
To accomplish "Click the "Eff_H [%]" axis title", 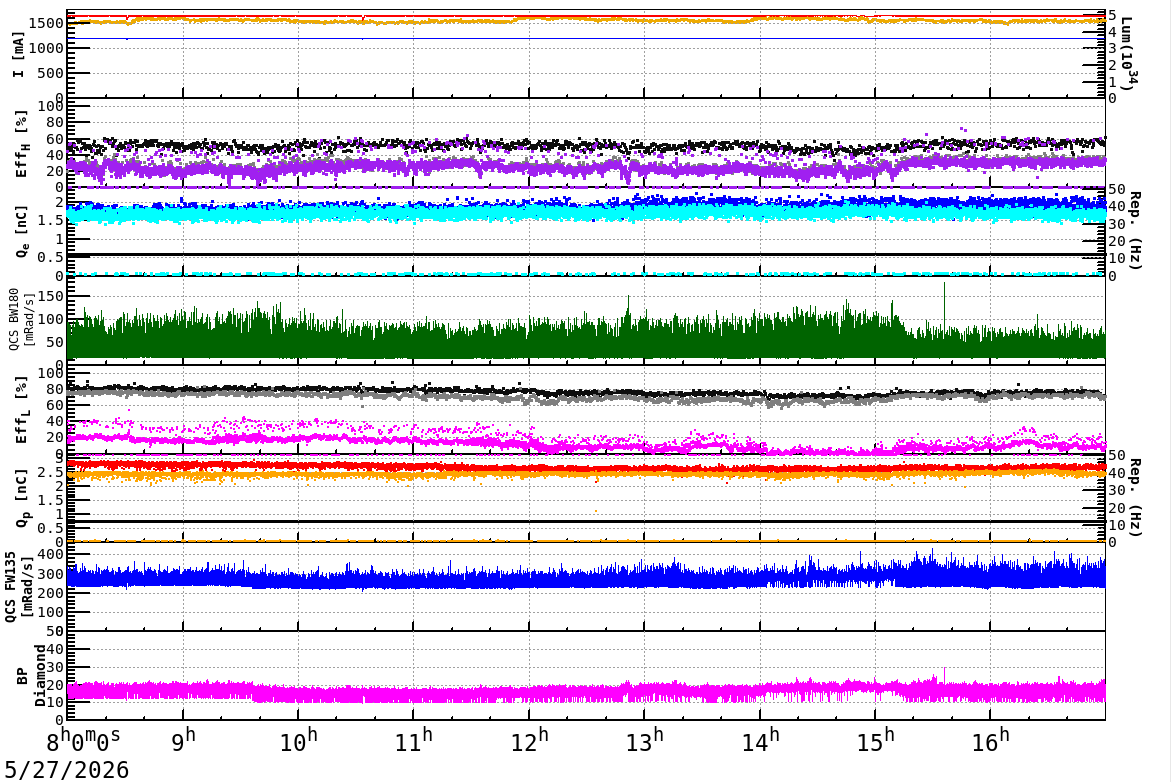I will click(21, 144).
